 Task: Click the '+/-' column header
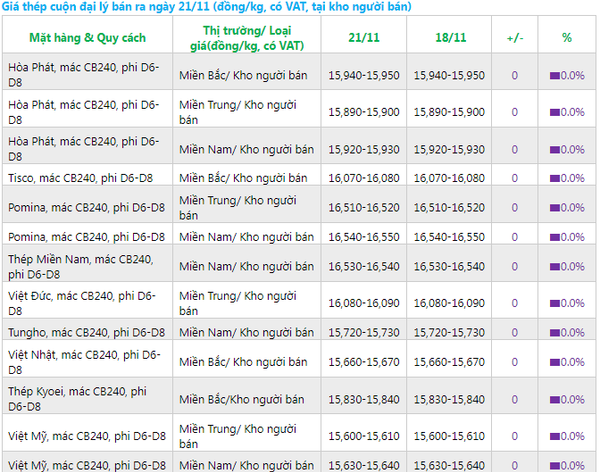tap(515, 38)
